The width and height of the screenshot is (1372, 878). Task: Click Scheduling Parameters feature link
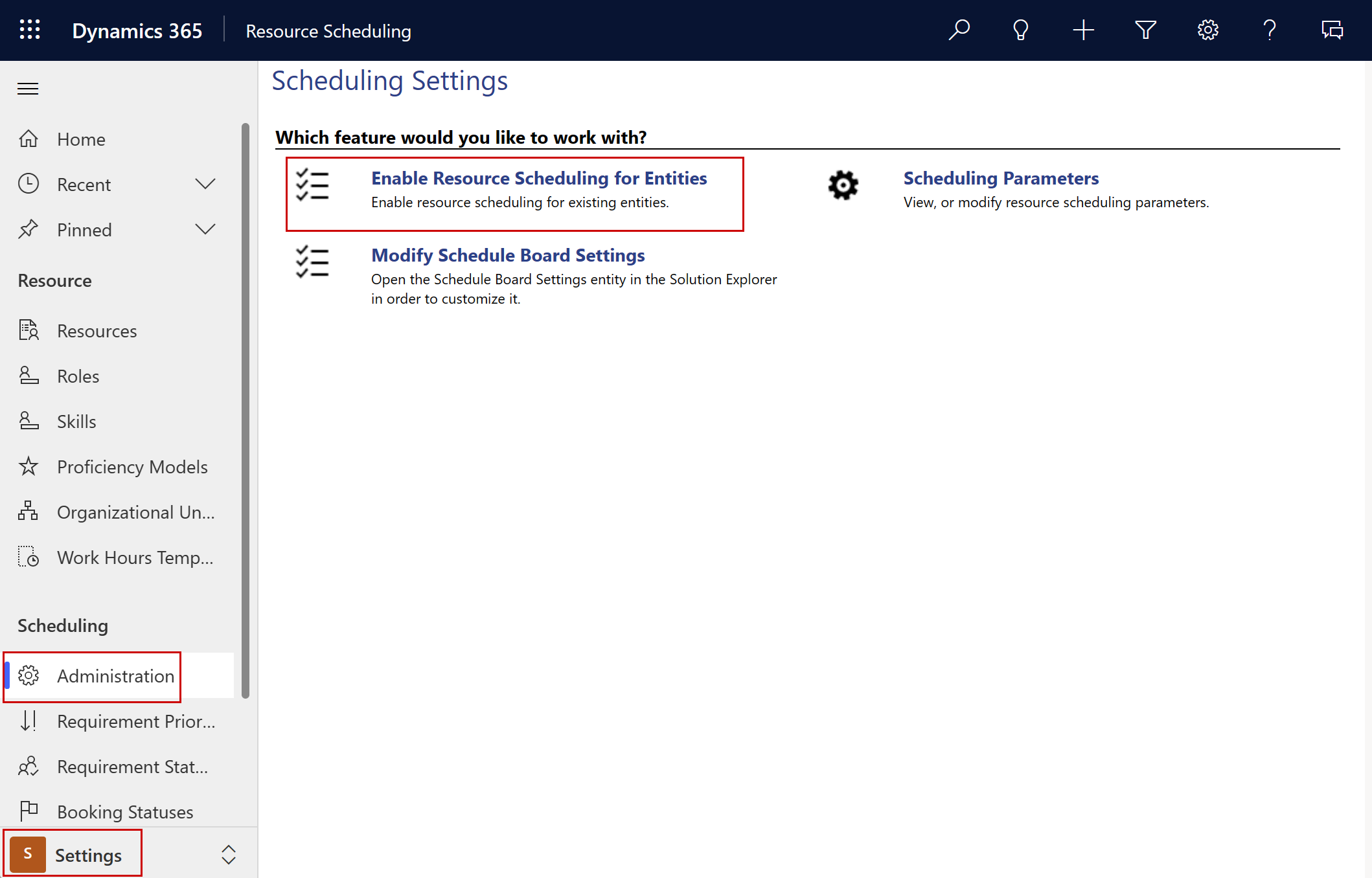pos(999,177)
